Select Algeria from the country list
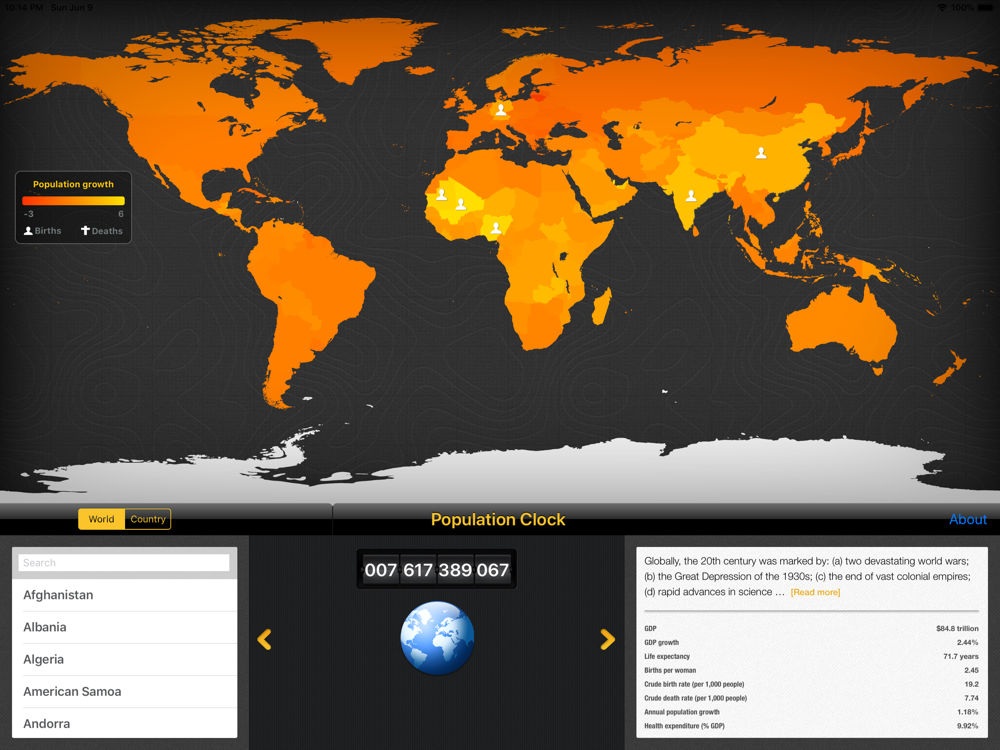Image resolution: width=1000 pixels, height=750 pixels. coord(124,659)
